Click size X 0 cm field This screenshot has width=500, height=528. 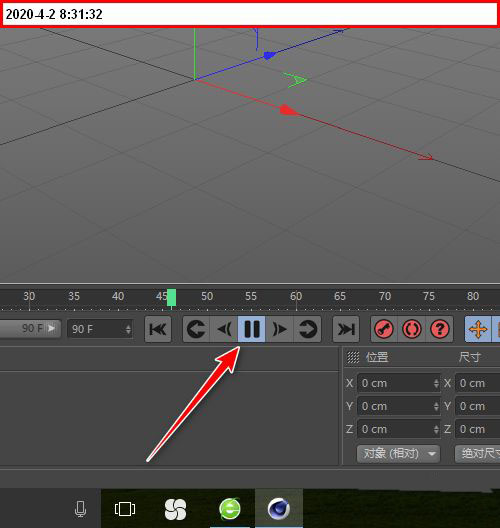point(477,383)
